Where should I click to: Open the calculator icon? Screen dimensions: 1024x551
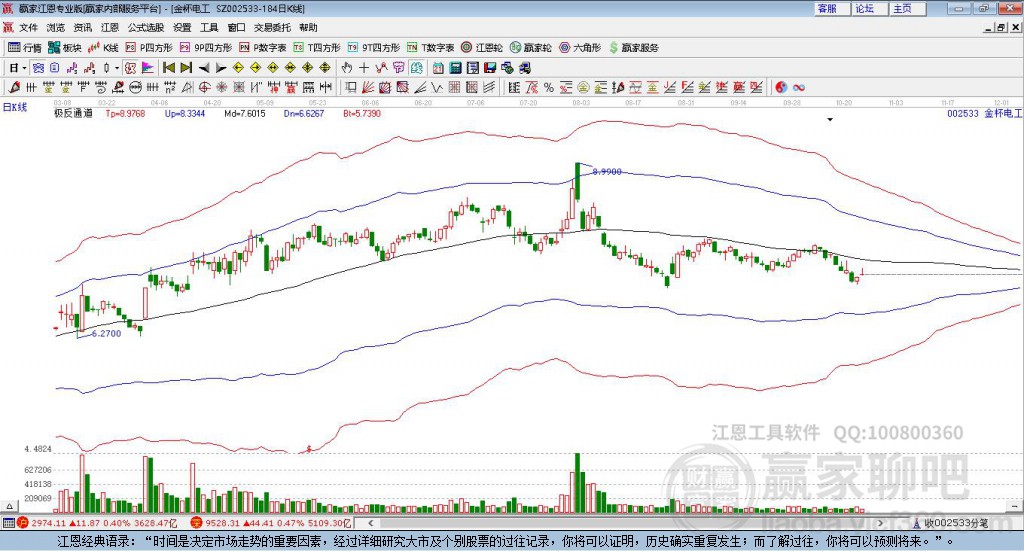click(455, 68)
